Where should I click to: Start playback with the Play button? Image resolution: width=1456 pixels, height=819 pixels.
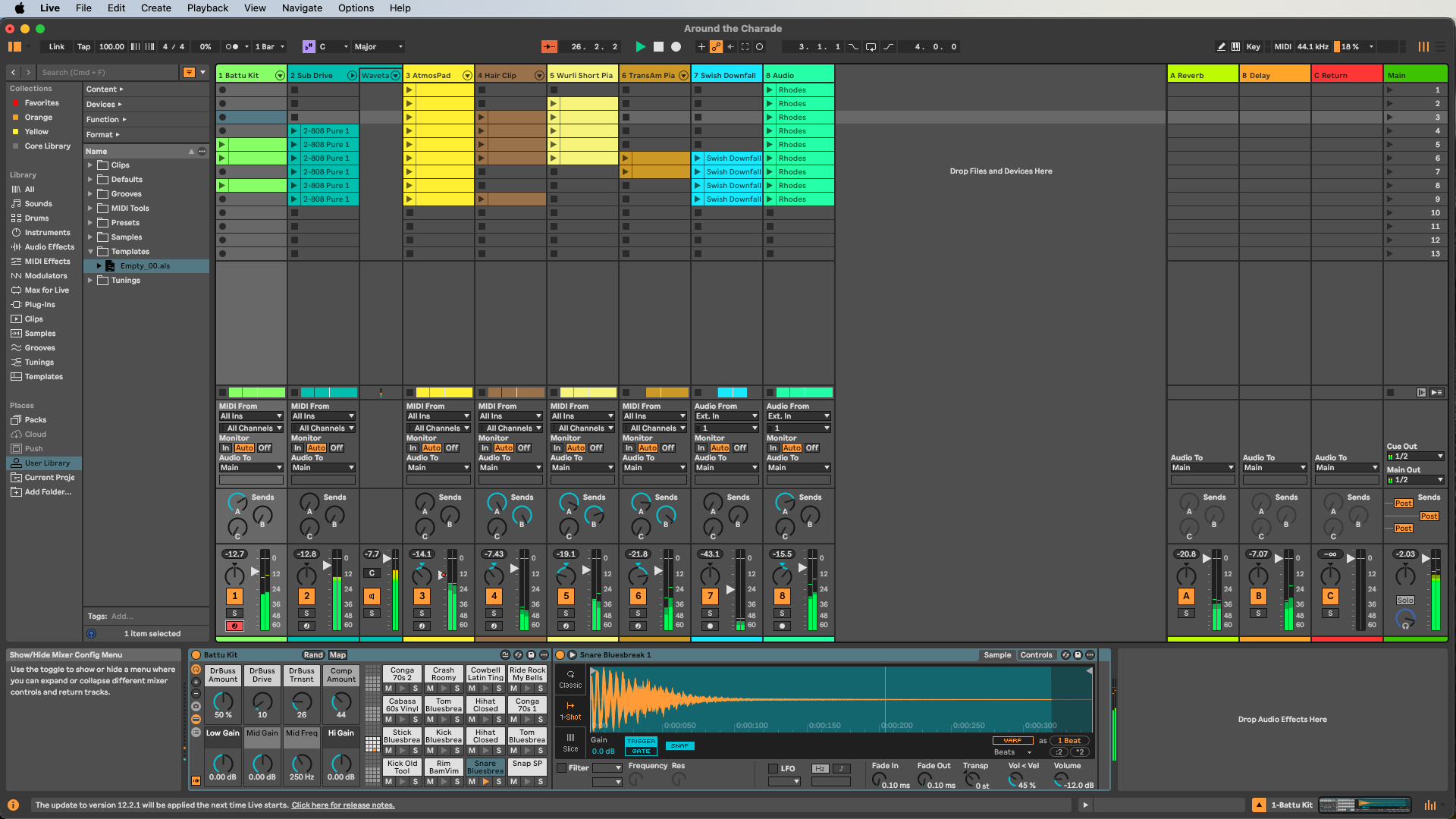[640, 47]
